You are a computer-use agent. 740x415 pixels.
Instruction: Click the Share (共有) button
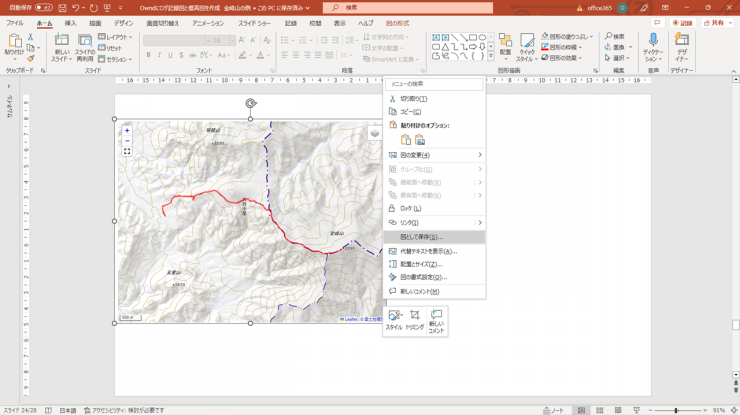click(714, 23)
